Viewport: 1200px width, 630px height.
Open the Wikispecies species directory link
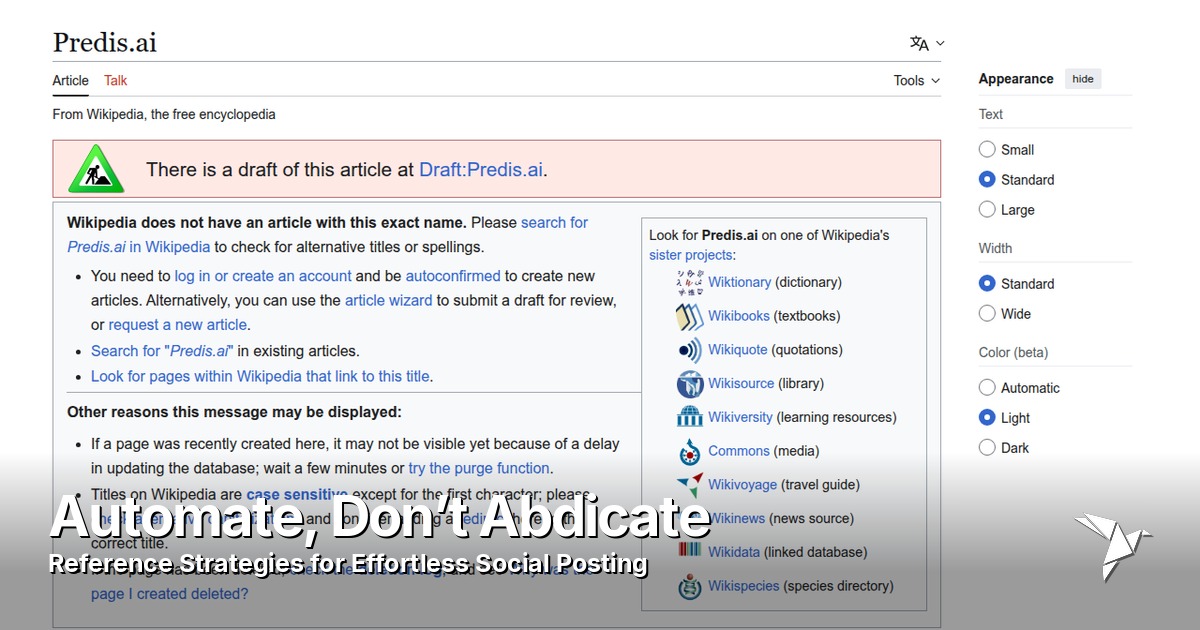pos(743,586)
